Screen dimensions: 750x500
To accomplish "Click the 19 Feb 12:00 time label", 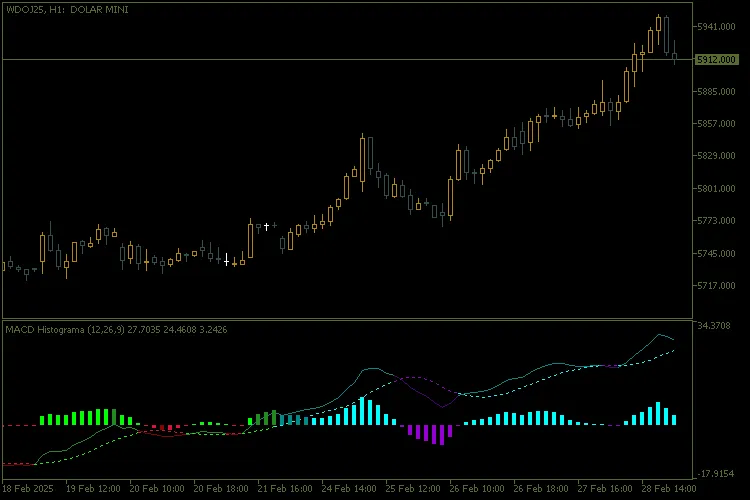I will [93, 489].
